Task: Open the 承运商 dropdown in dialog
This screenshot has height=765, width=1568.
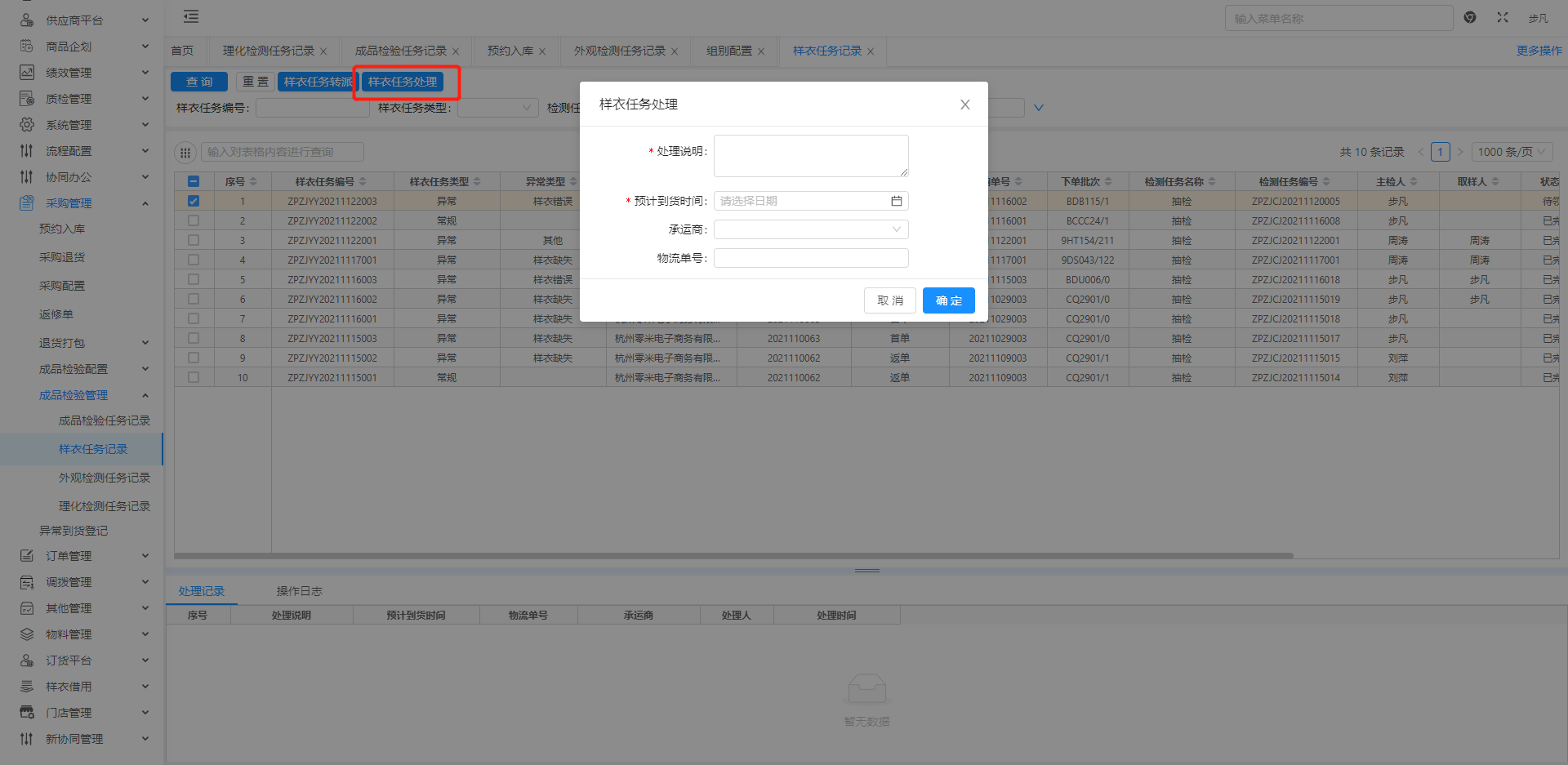Action: 810,229
